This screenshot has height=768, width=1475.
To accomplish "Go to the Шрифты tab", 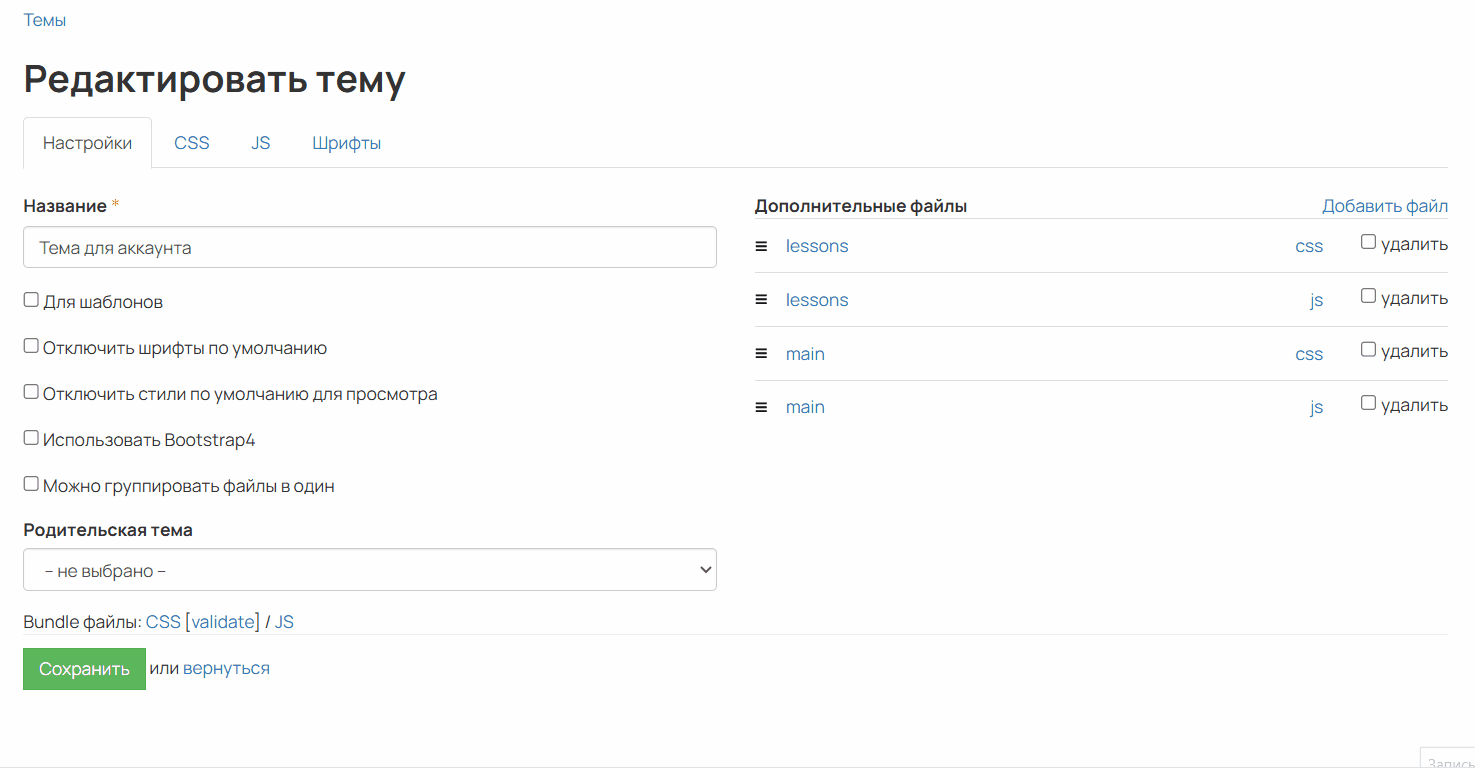I will click(x=346, y=143).
